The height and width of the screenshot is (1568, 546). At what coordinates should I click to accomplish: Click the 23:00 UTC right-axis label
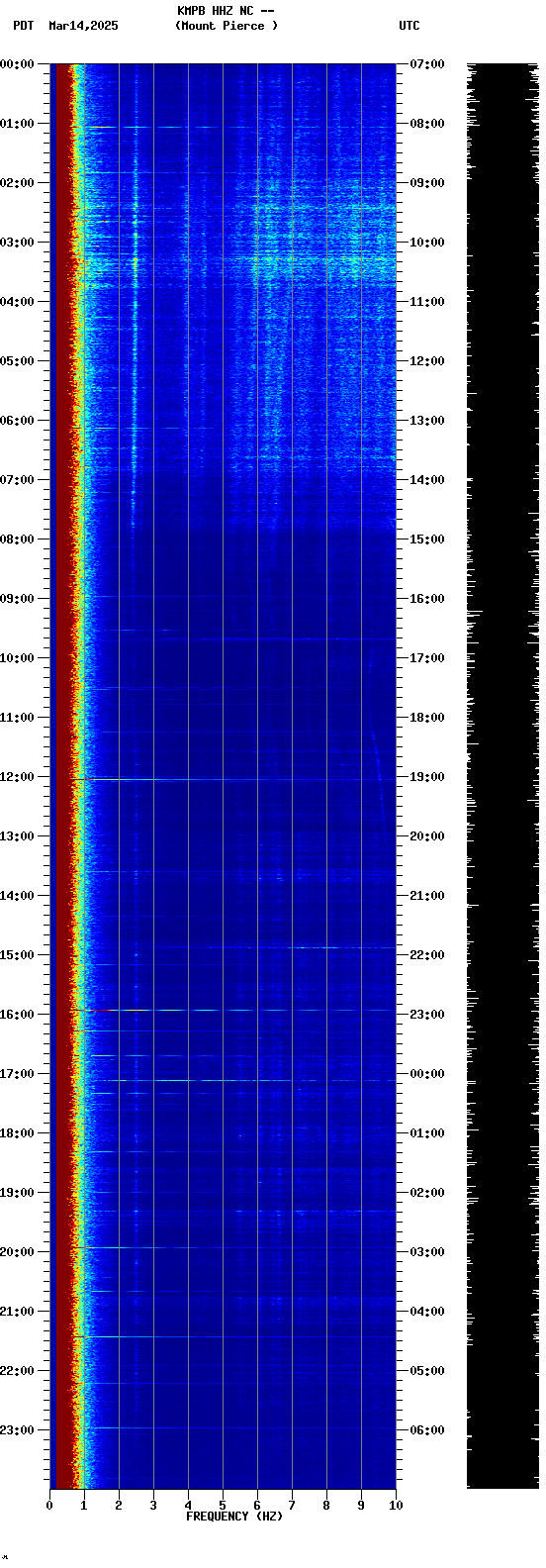[427, 1015]
